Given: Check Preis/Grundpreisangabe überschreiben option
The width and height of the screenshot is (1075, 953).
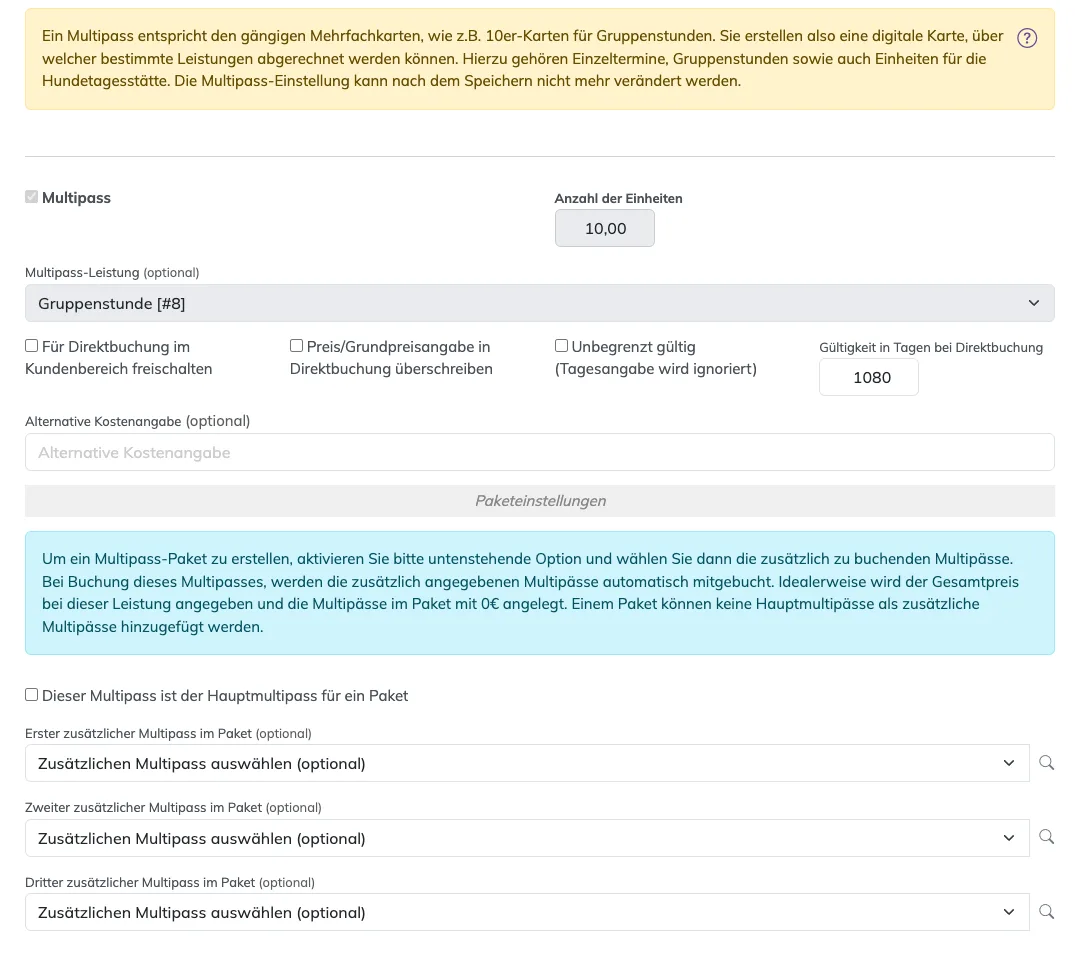Looking at the screenshot, I should [296, 346].
